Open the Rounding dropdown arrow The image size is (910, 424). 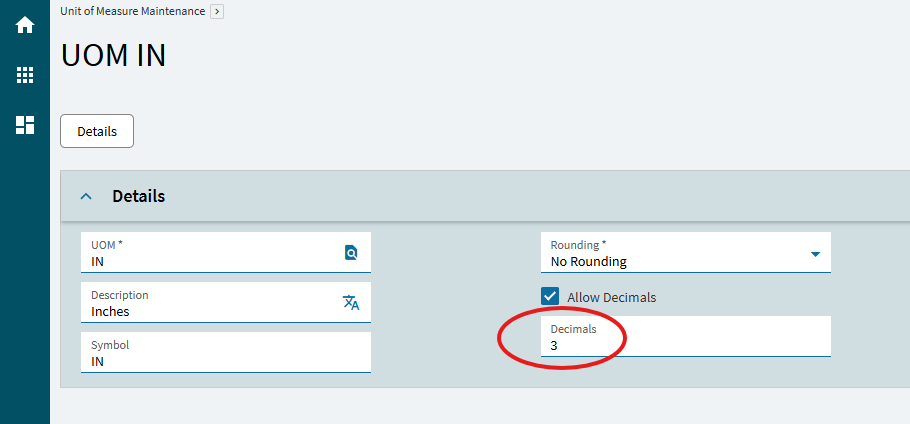click(x=815, y=254)
